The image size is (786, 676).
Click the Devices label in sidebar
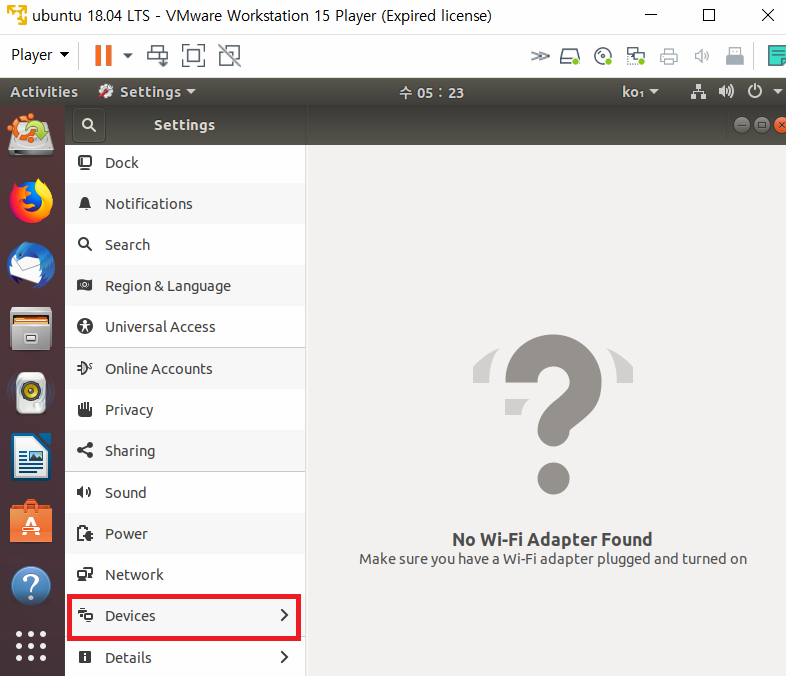tap(130, 616)
